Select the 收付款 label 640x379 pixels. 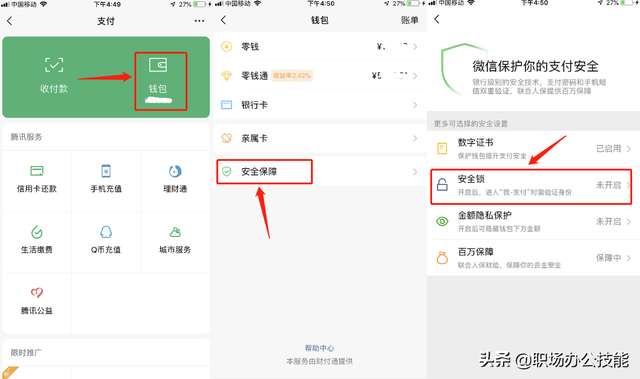(x=54, y=89)
